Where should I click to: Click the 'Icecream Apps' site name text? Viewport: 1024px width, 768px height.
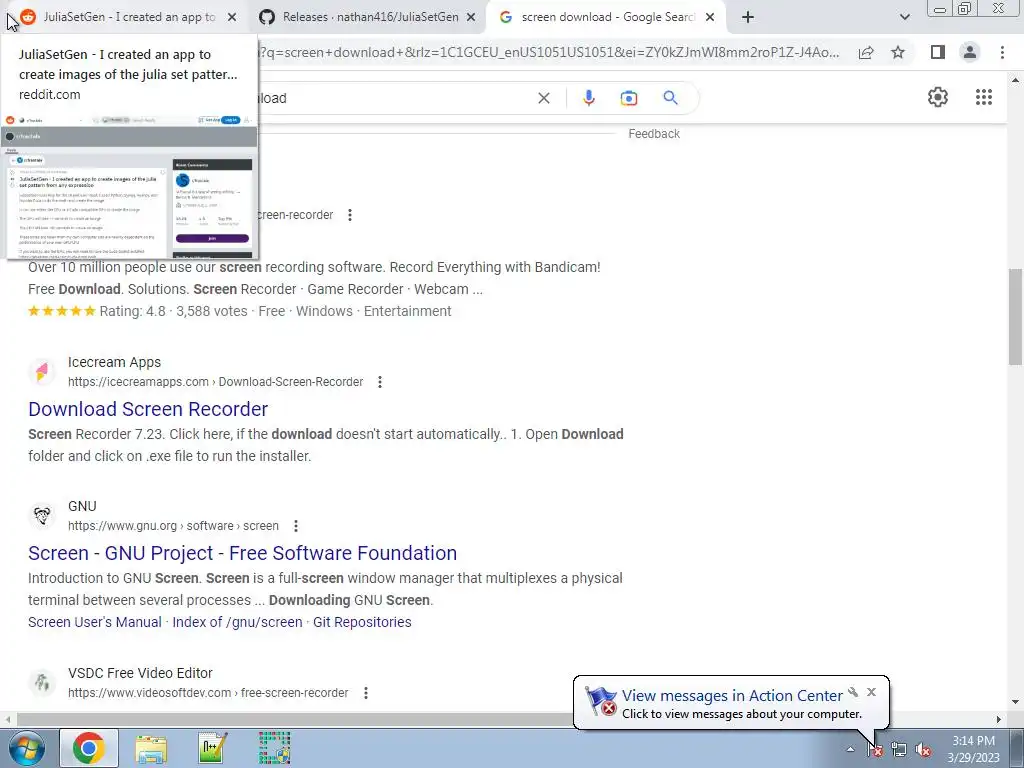[x=114, y=362]
